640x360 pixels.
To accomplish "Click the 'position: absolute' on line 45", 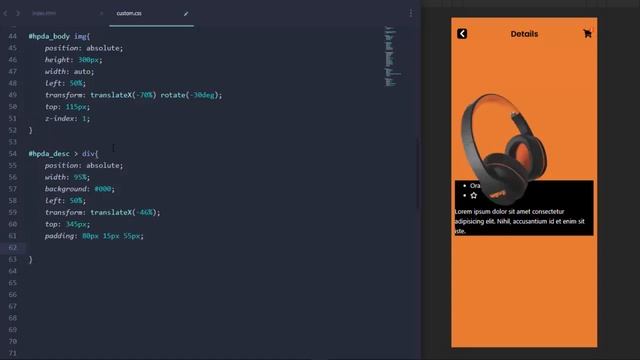I will (84, 48).
